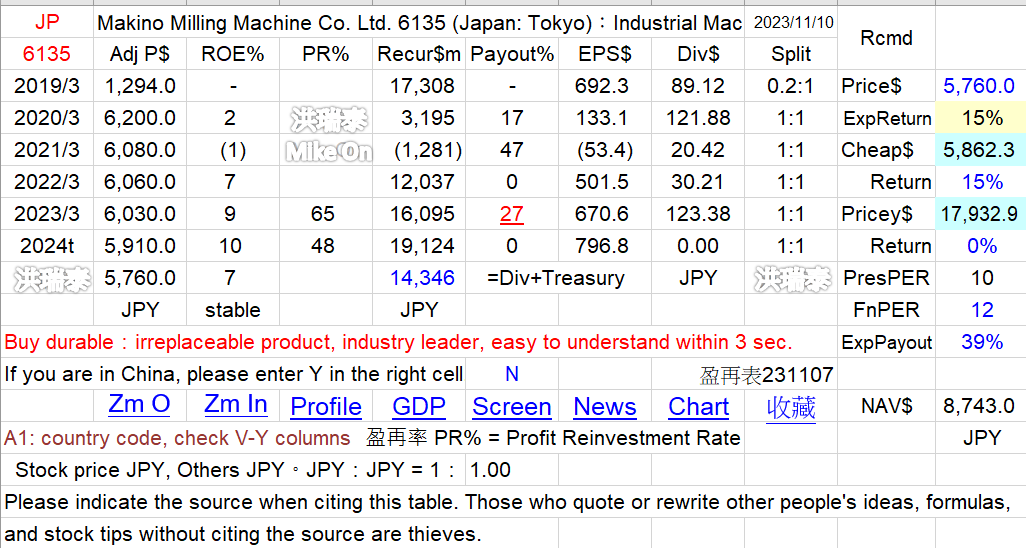This screenshot has width=1026, height=548.
Task: Select the Rcmd header cell
Action: [x=886, y=38]
